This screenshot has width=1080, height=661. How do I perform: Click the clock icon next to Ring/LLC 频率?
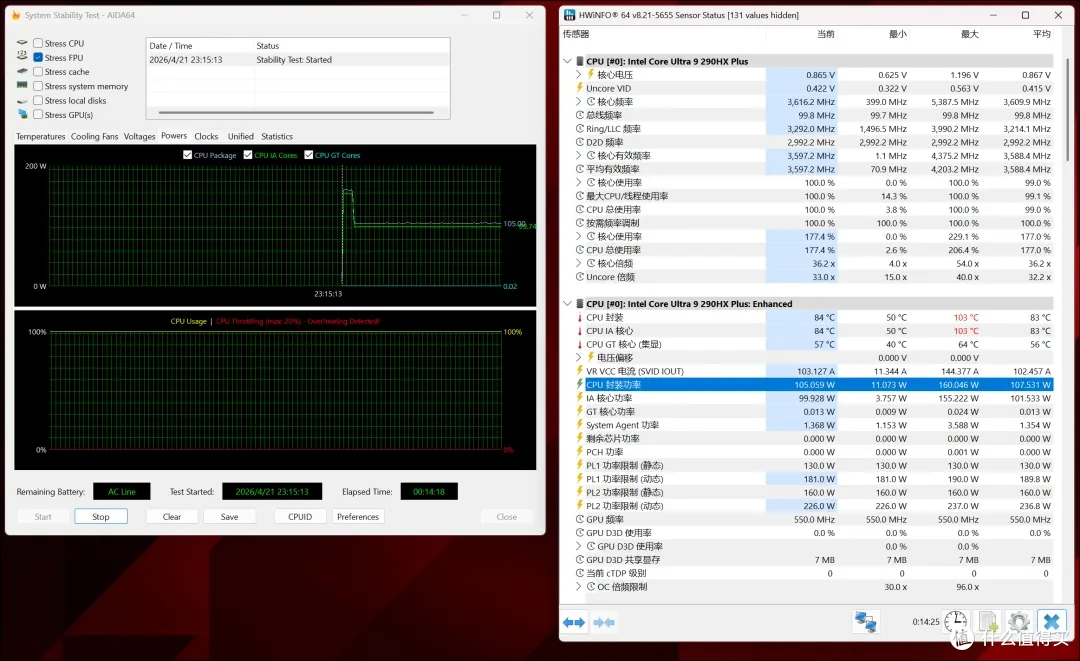[580, 129]
